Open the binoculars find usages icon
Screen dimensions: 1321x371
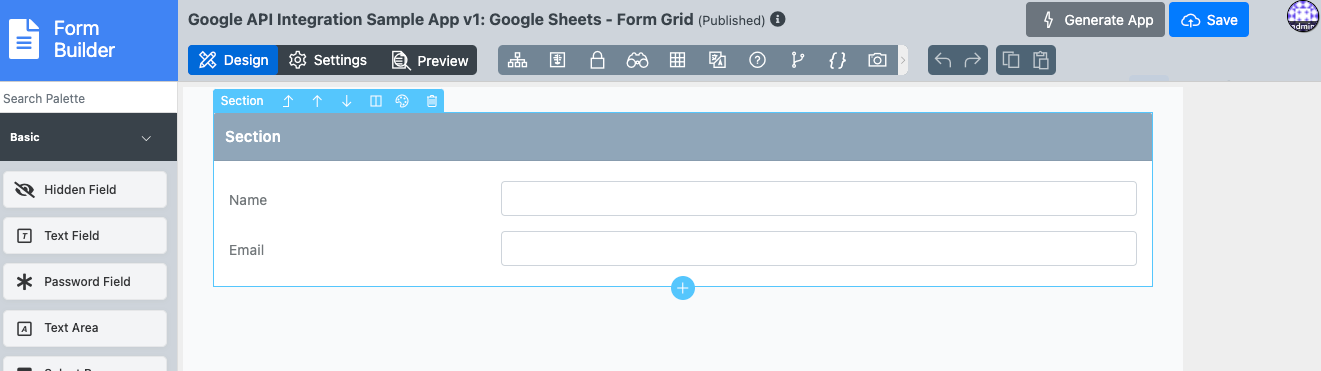(637, 60)
